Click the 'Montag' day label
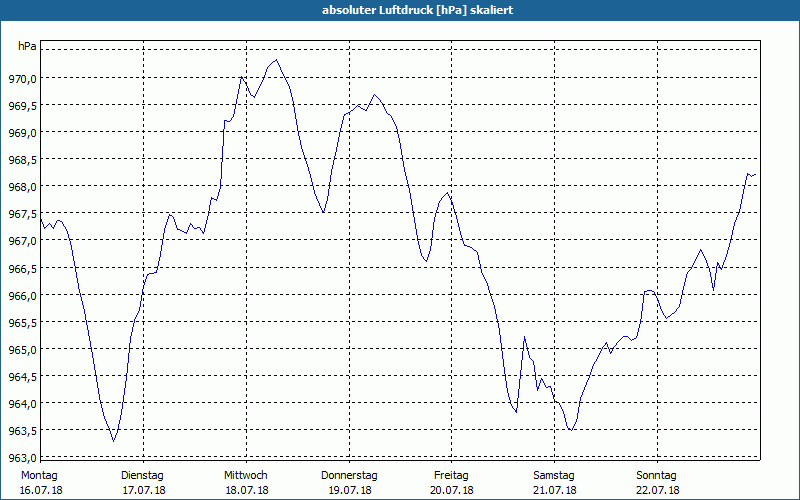The height and width of the screenshot is (500, 800). 39,476
